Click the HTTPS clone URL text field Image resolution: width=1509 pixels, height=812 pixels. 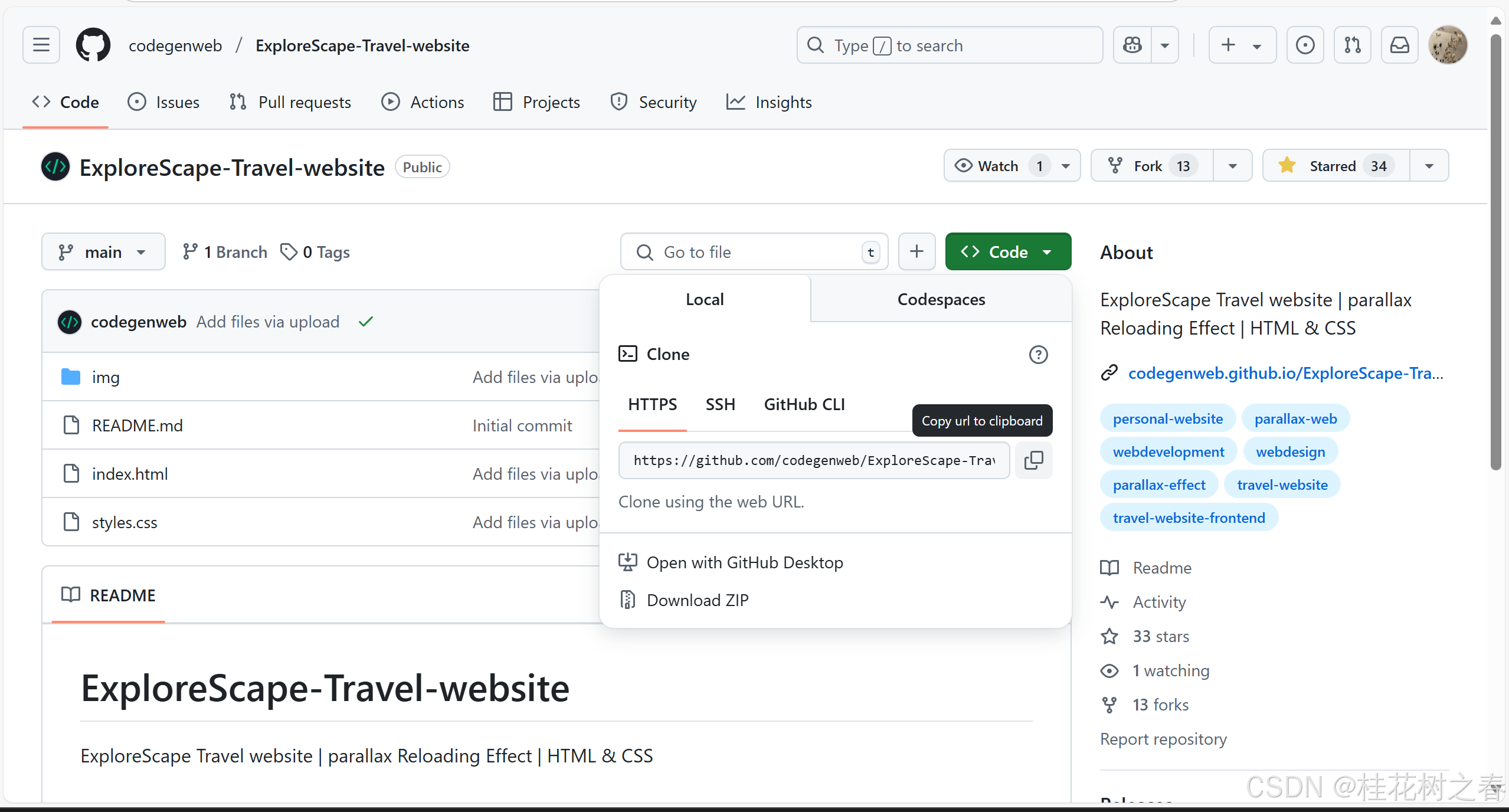[x=814, y=460]
